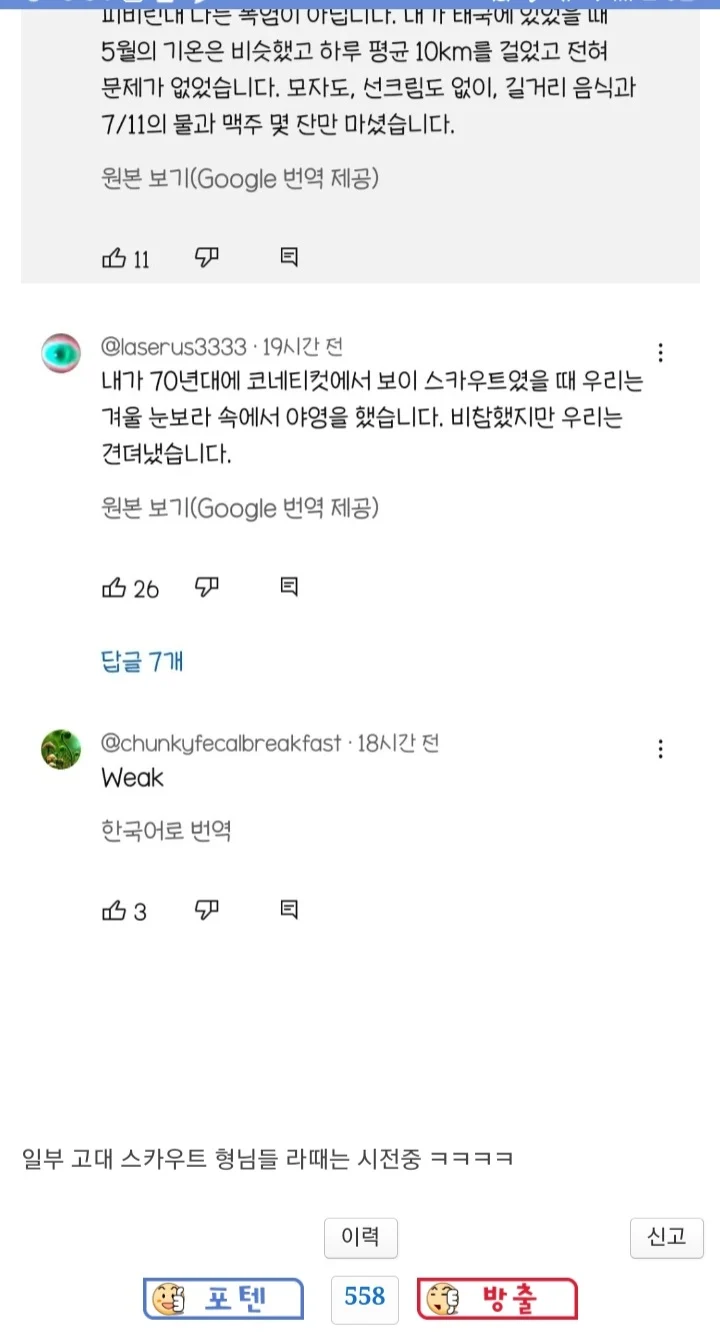Show original text of @laserus3333 comment
The image size is (720, 1332).
click(240, 508)
